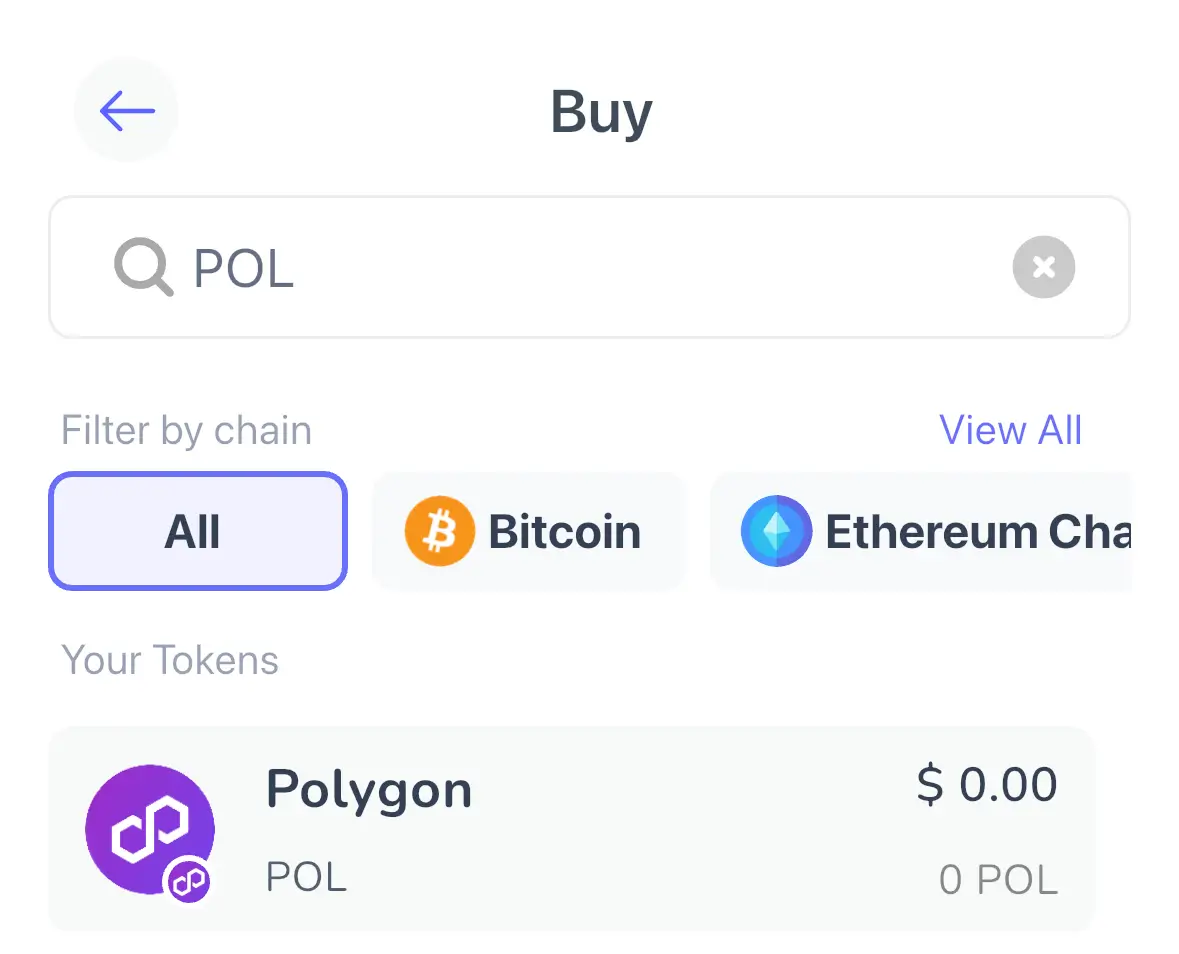
Task: Select the All chain filter
Action: pyautogui.click(x=197, y=531)
